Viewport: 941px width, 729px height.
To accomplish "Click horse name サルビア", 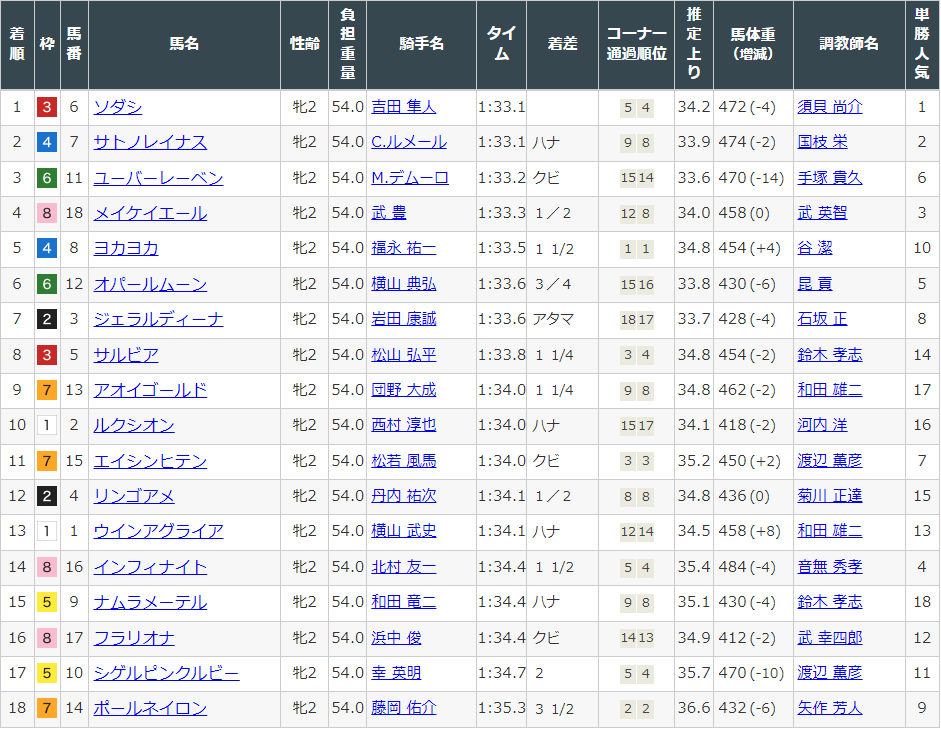I will point(126,355).
